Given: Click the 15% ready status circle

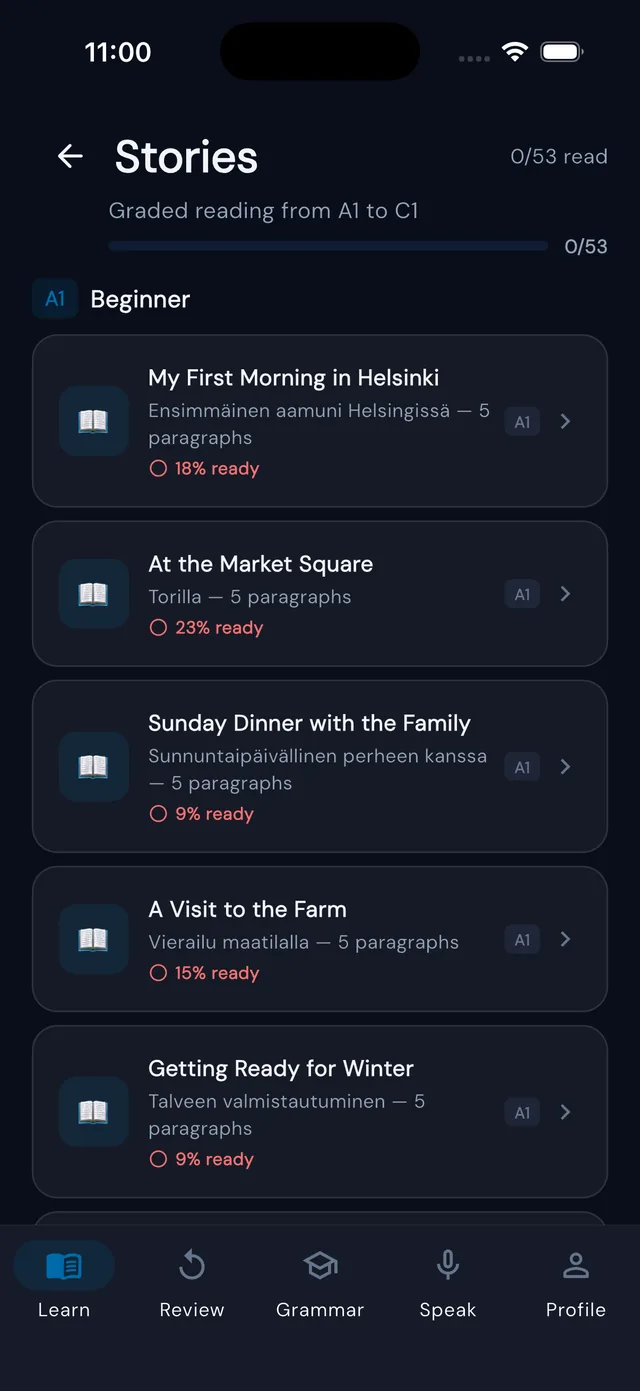Looking at the screenshot, I should tap(158, 973).
